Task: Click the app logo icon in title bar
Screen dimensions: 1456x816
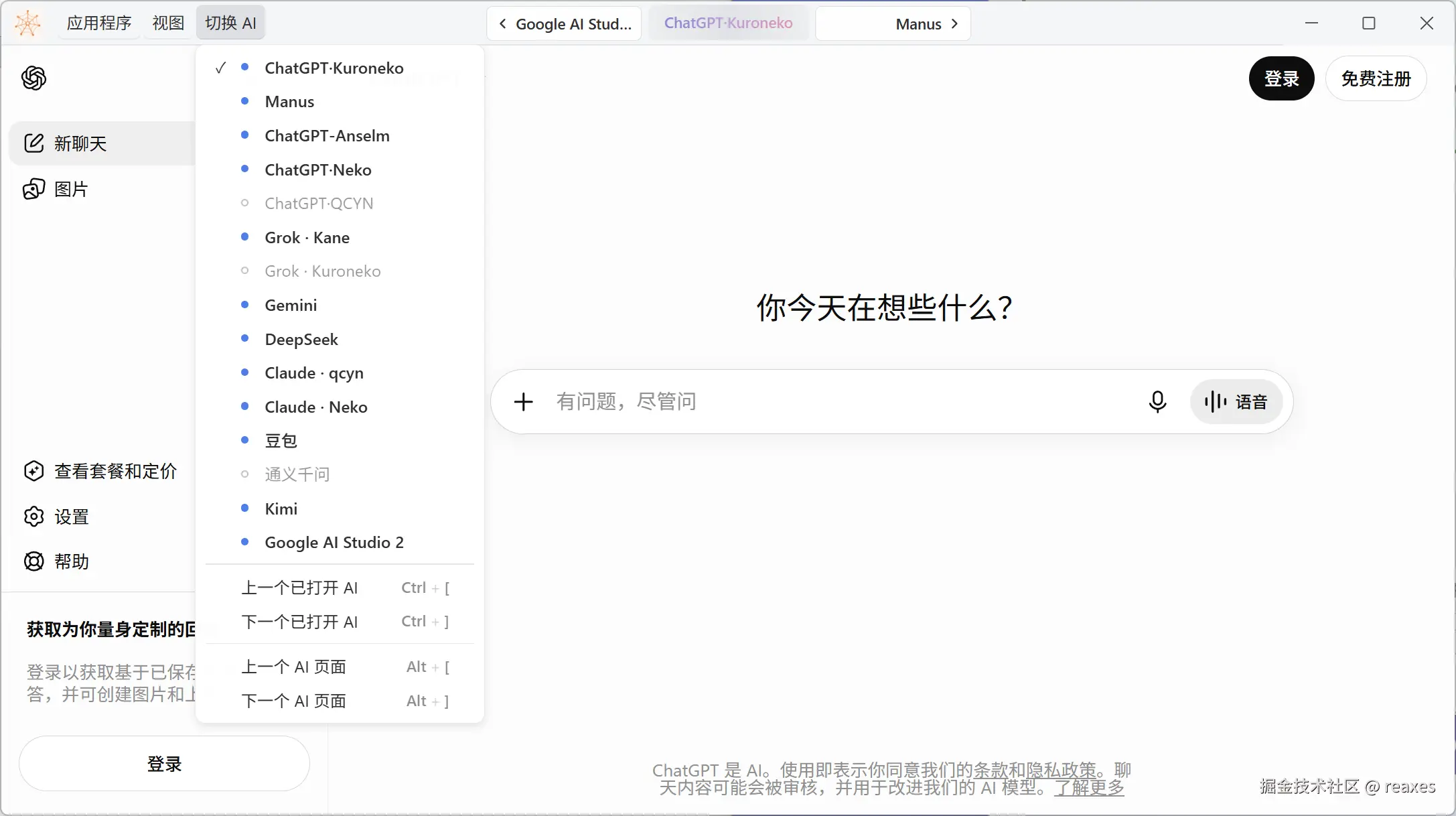Action: (28, 23)
